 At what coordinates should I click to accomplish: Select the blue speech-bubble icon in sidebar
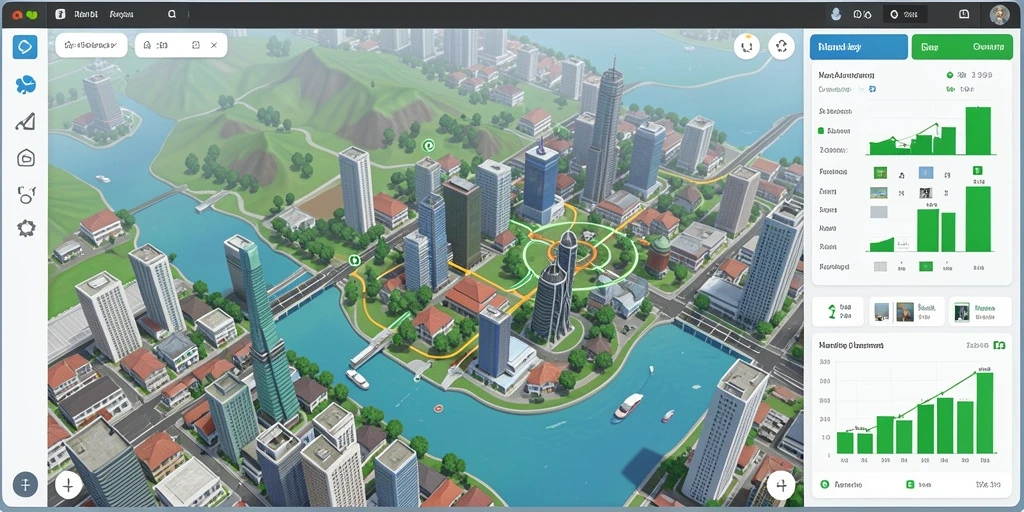tap(25, 47)
